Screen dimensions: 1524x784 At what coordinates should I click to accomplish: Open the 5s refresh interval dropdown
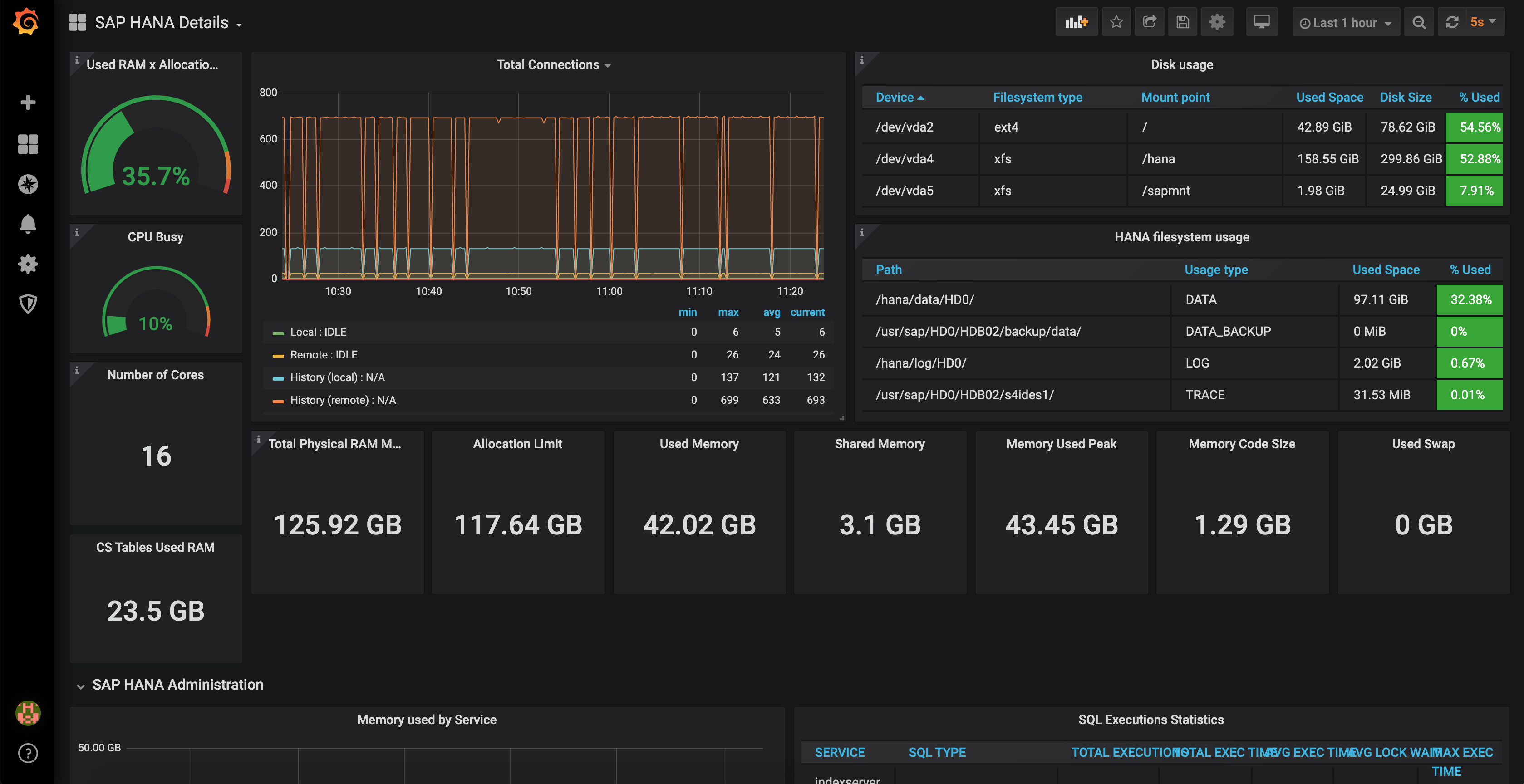pyautogui.click(x=1483, y=23)
